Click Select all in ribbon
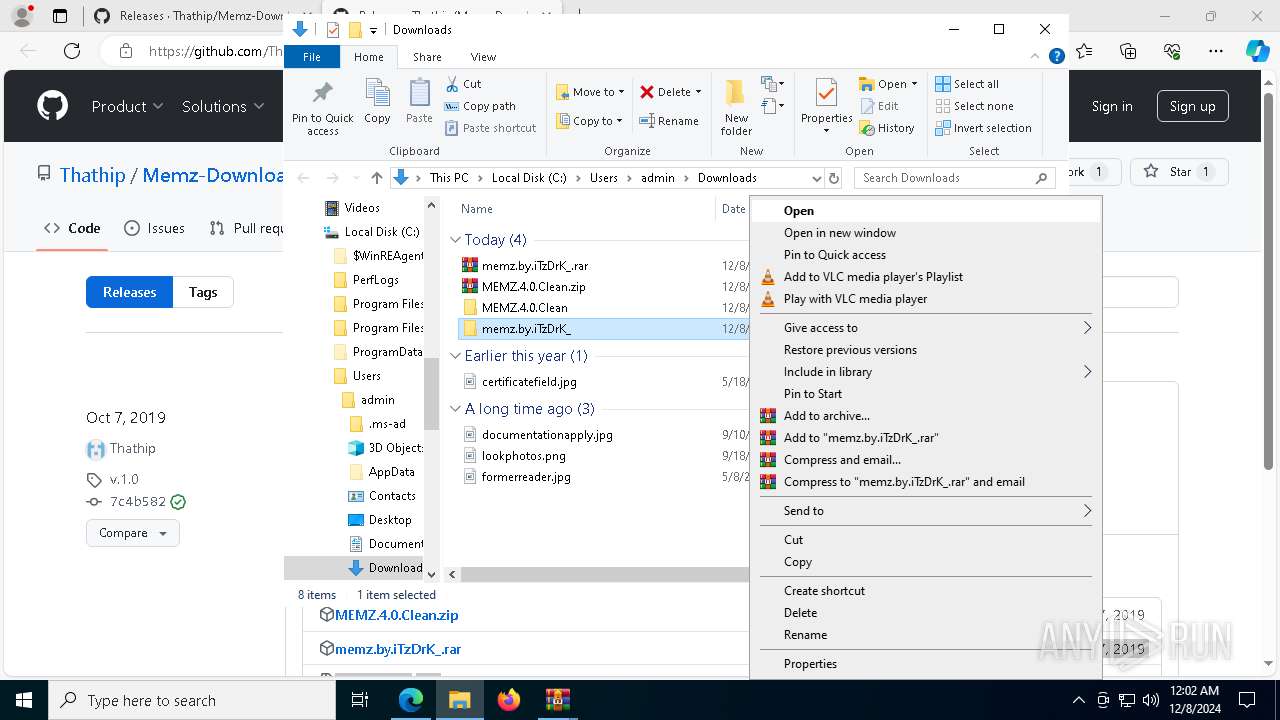This screenshot has height=720, width=1280. tap(967, 84)
